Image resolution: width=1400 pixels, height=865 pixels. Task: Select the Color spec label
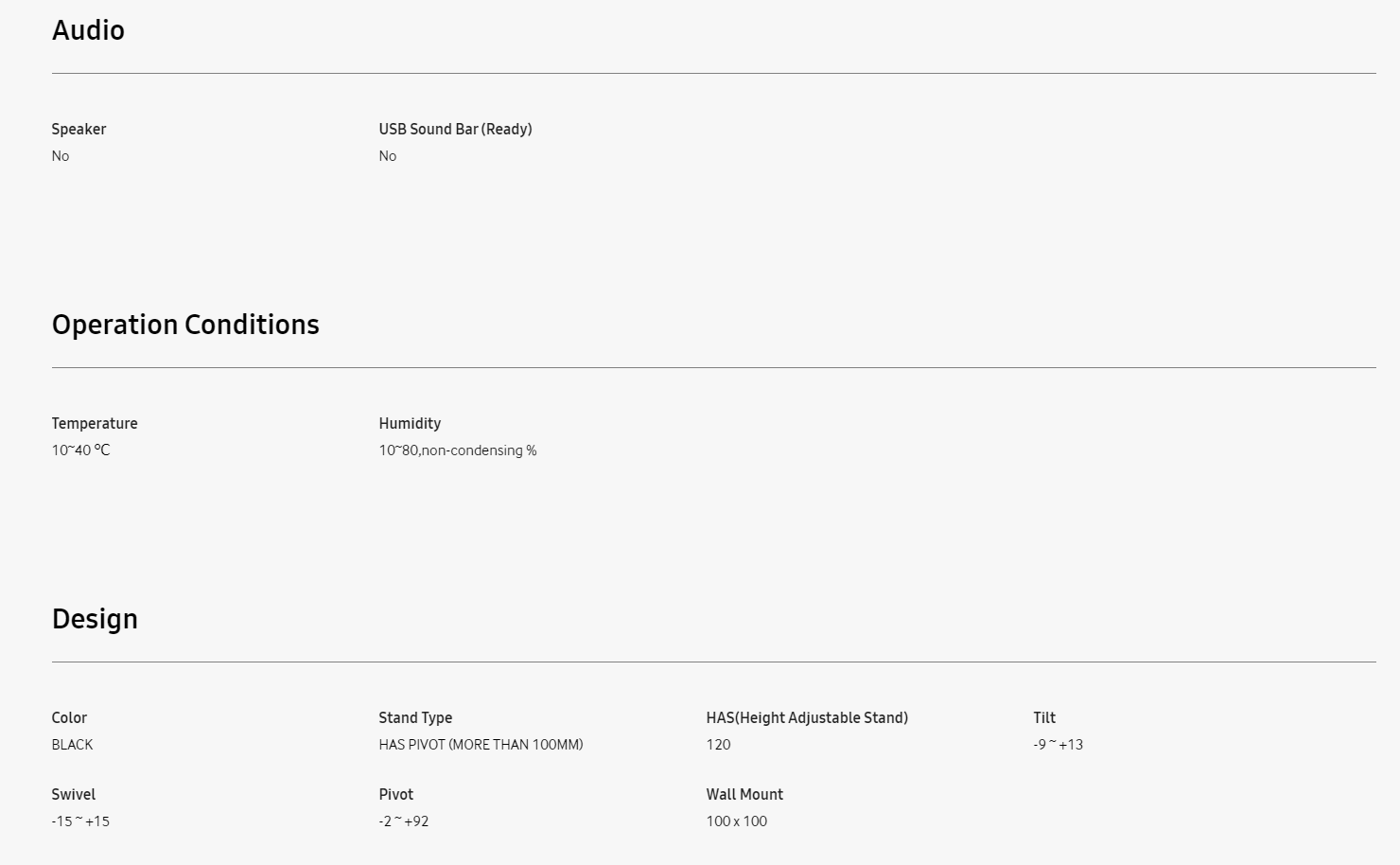pyautogui.click(x=69, y=718)
